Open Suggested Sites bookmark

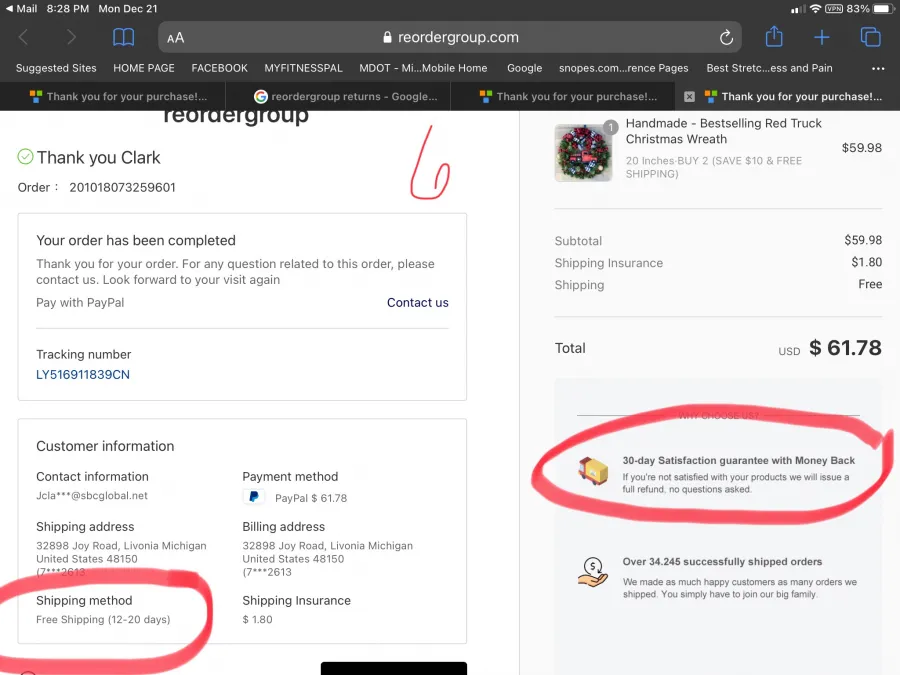point(56,68)
